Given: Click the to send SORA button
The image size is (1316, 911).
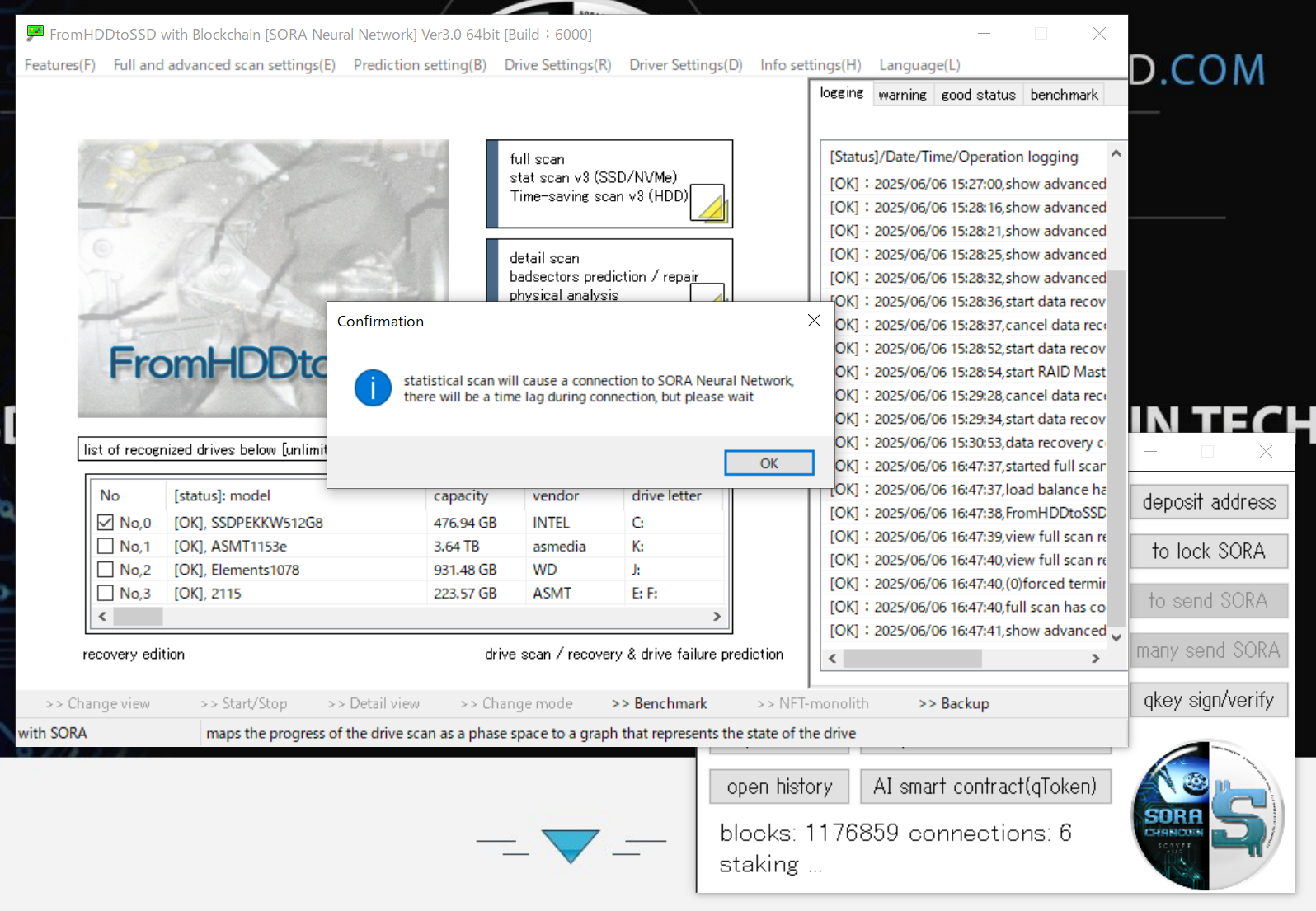Looking at the screenshot, I should pyautogui.click(x=1209, y=600).
